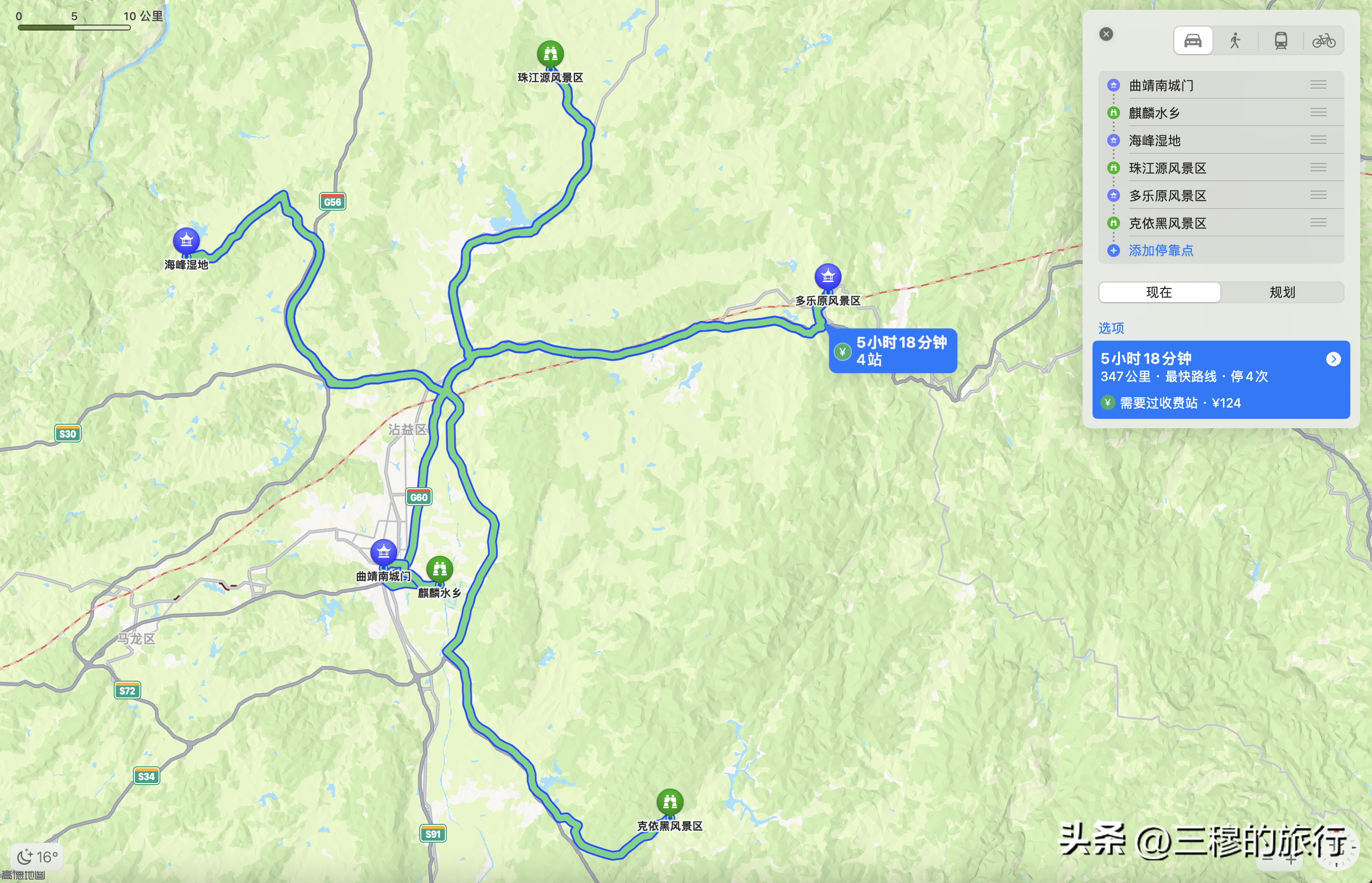Viewport: 1372px width, 883px height.
Task: Click the 珠江源风景区 binoculars map pin
Action: [x=550, y=54]
